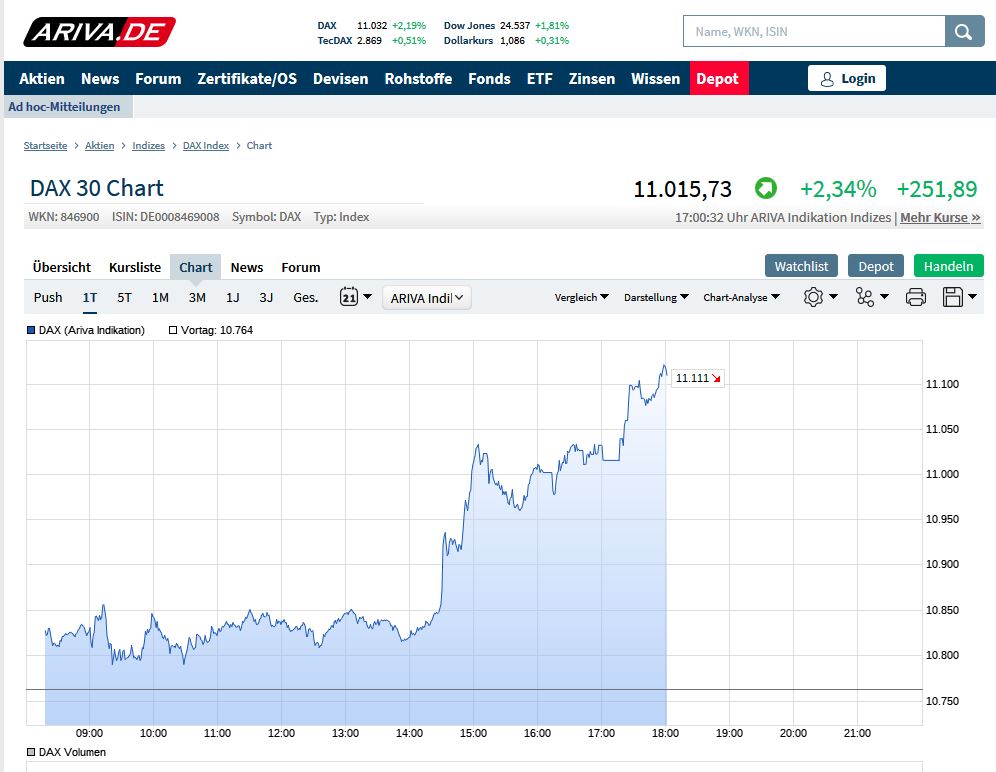This screenshot has height=772, width=996.
Task: Open the chart settings gear icon
Action: (814, 297)
